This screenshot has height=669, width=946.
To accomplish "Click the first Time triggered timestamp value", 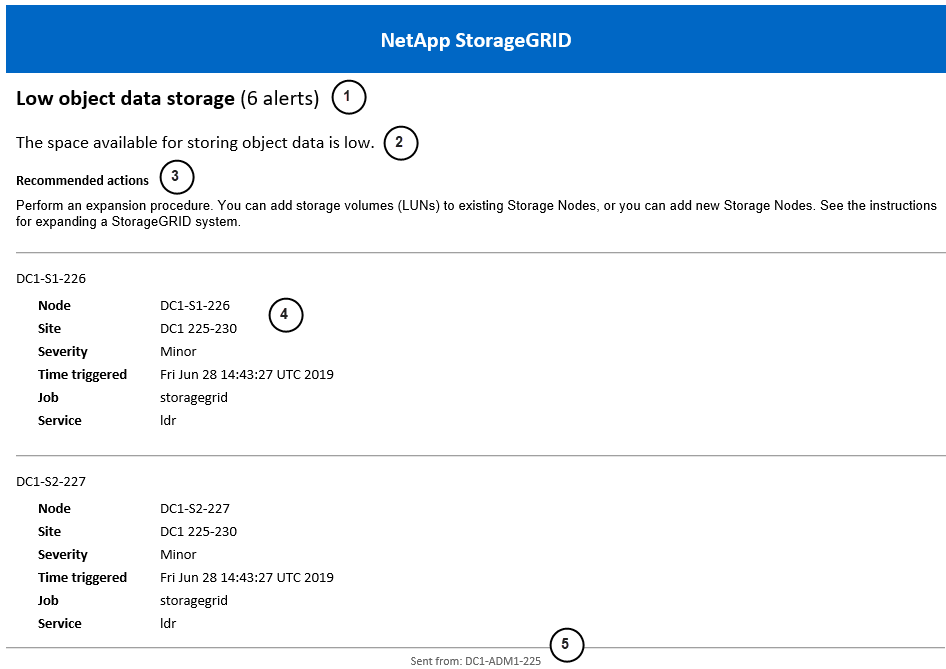I will coord(247,375).
